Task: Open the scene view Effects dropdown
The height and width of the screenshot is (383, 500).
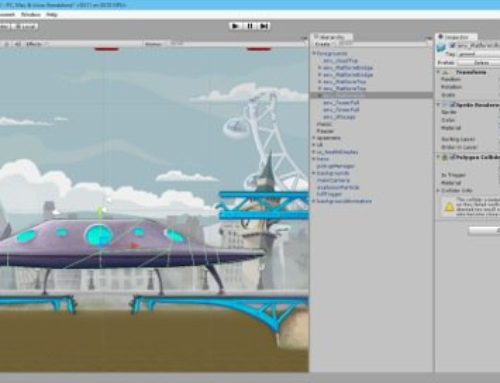Action: (36, 44)
